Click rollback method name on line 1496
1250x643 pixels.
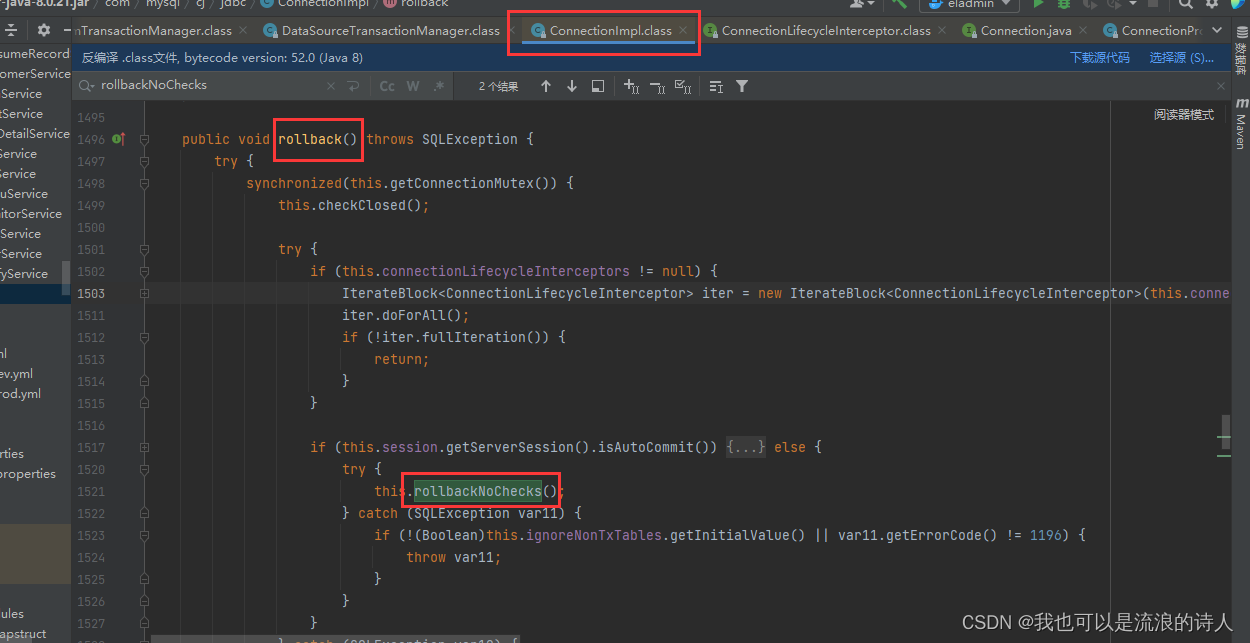[310, 139]
